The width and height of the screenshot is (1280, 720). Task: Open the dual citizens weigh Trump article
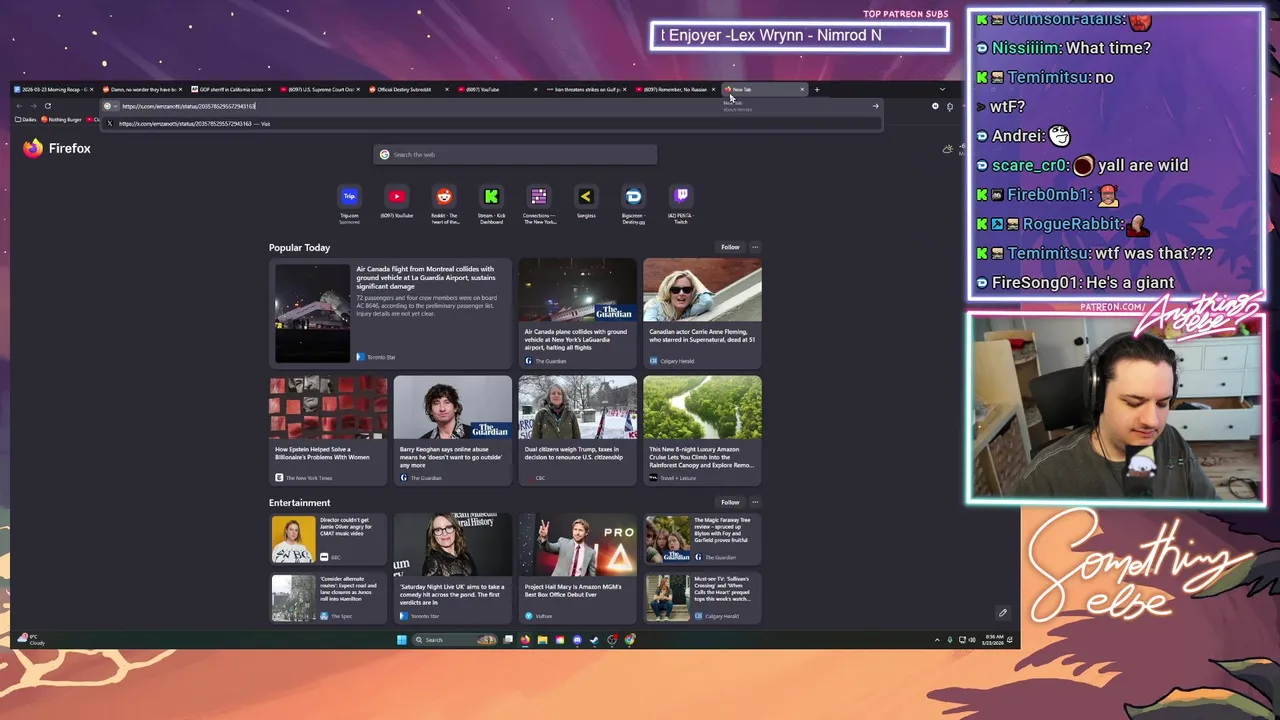[x=577, y=430]
